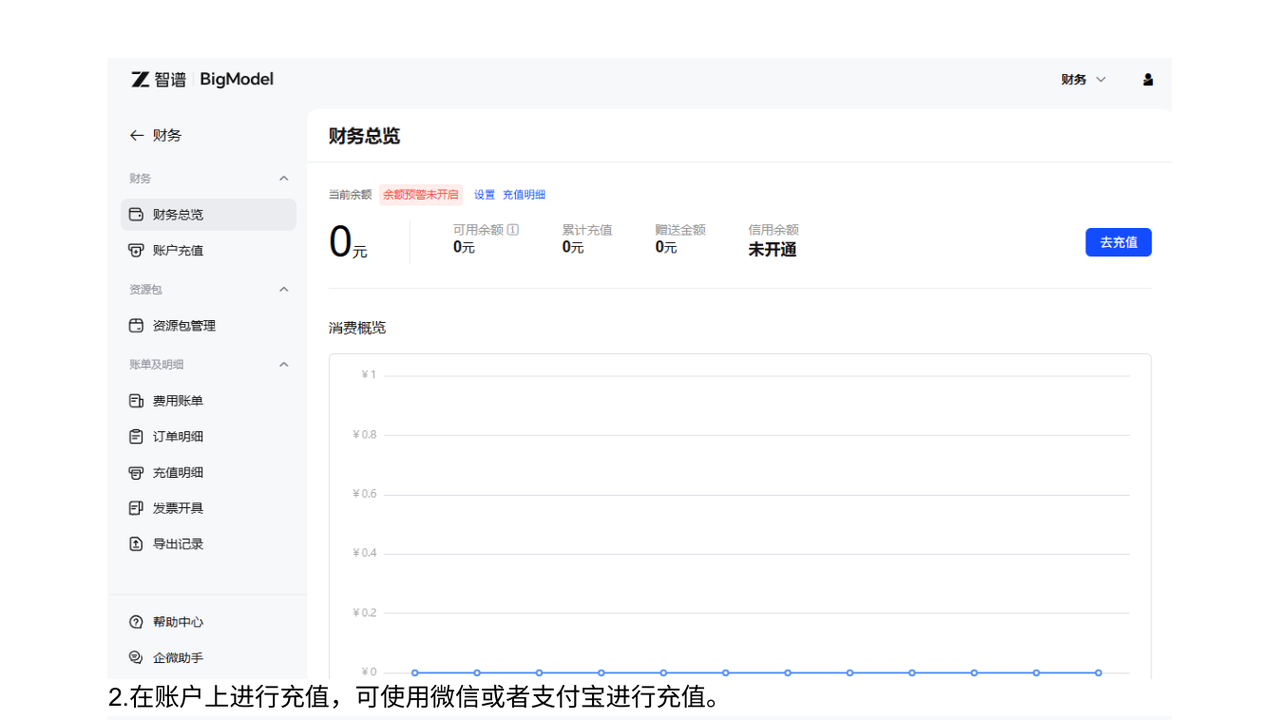Click the 导出记录 export icon
This screenshot has height=720, width=1280.
(136, 543)
